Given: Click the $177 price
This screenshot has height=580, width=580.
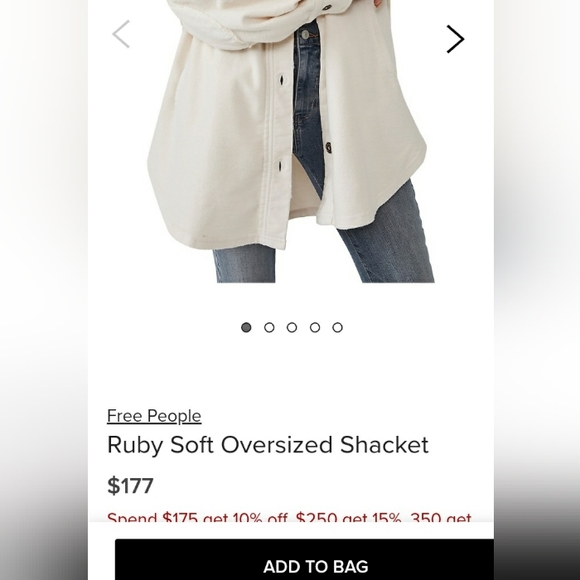Looking at the screenshot, I should [x=130, y=486].
